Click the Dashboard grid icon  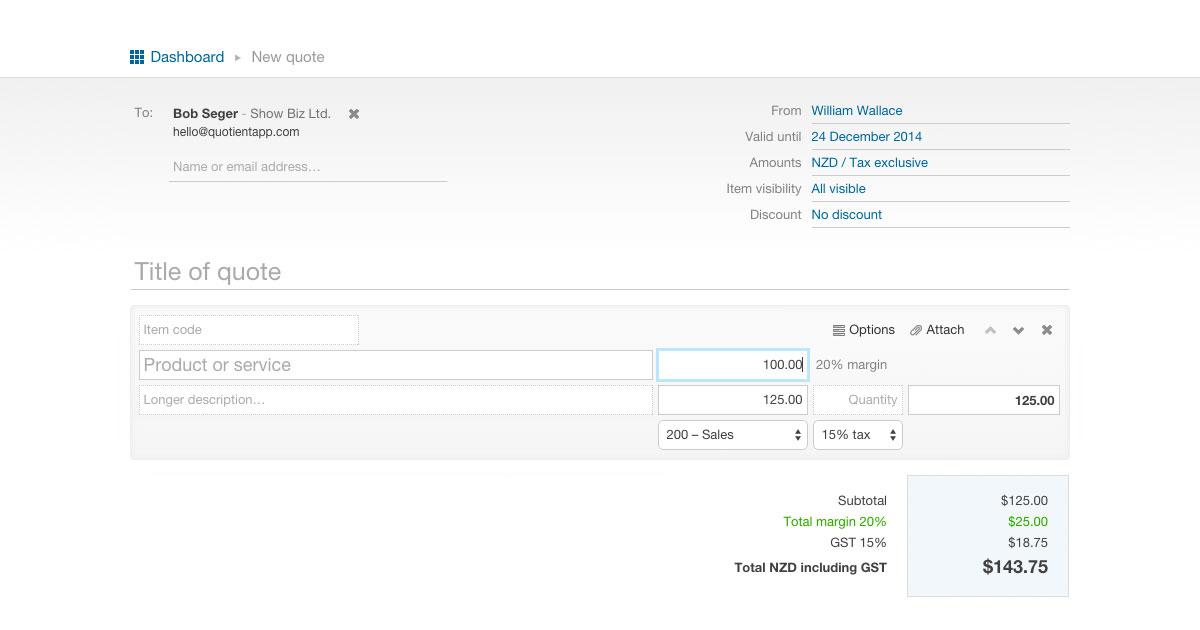pyautogui.click(x=137, y=57)
